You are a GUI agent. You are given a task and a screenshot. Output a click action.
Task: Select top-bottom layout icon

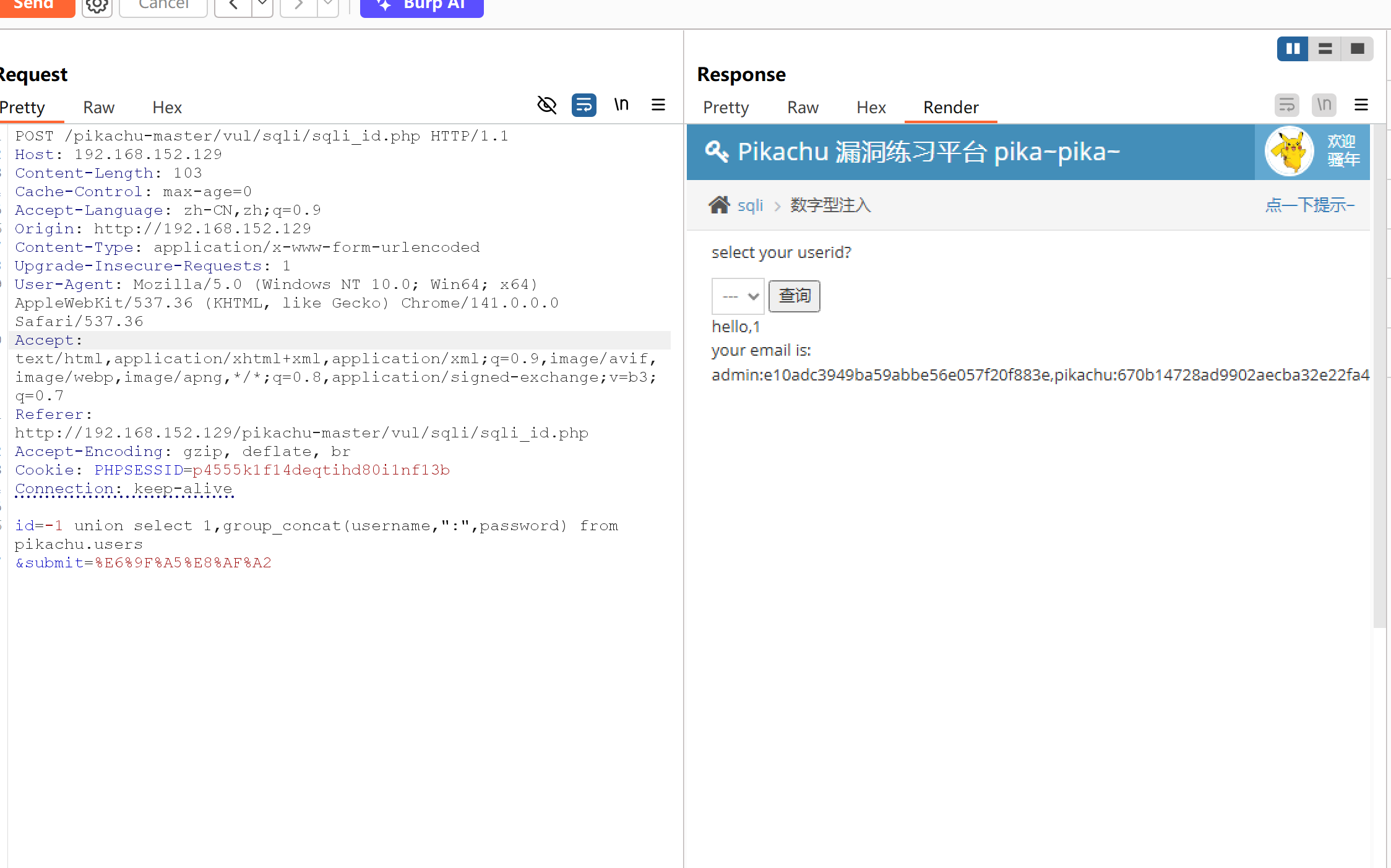[x=1325, y=49]
